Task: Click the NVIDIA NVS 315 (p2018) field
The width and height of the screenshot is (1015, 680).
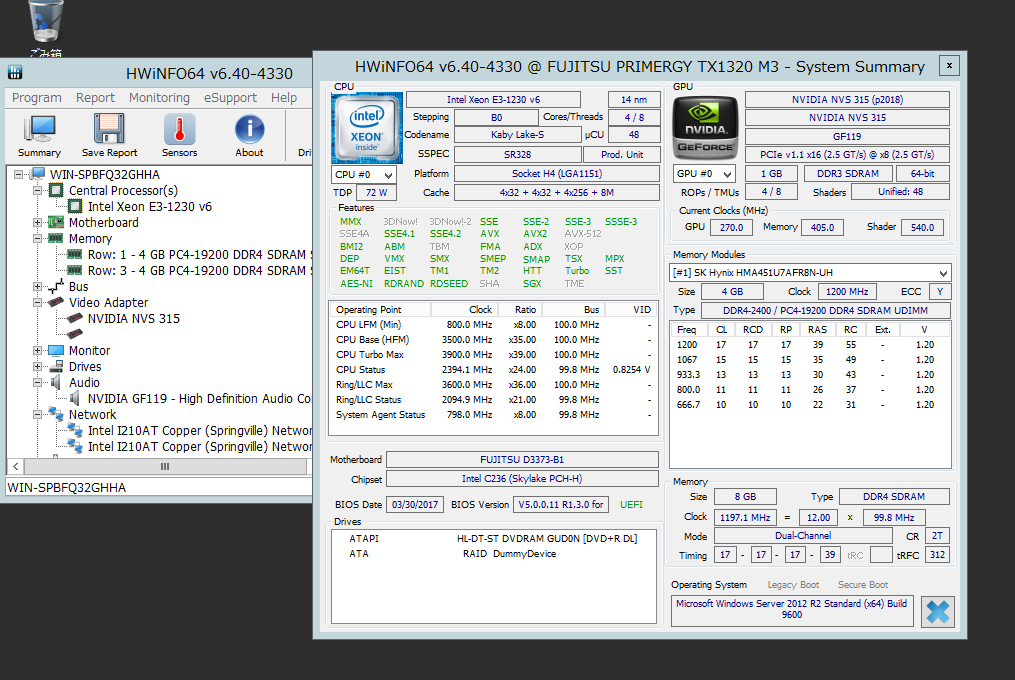Action: point(847,100)
